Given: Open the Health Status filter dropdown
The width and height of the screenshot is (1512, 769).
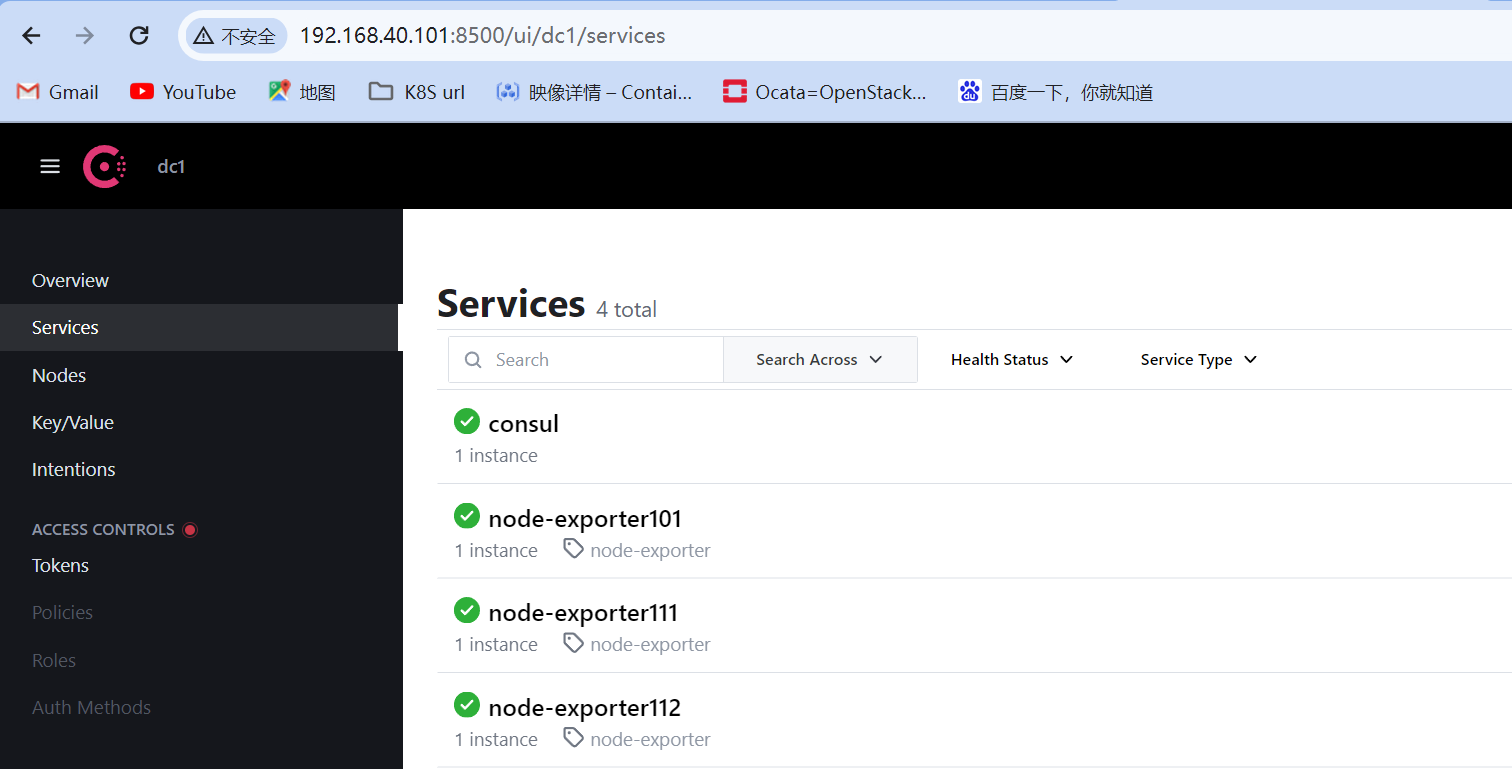Looking at the screenshot, I should tap(1011, 359).
